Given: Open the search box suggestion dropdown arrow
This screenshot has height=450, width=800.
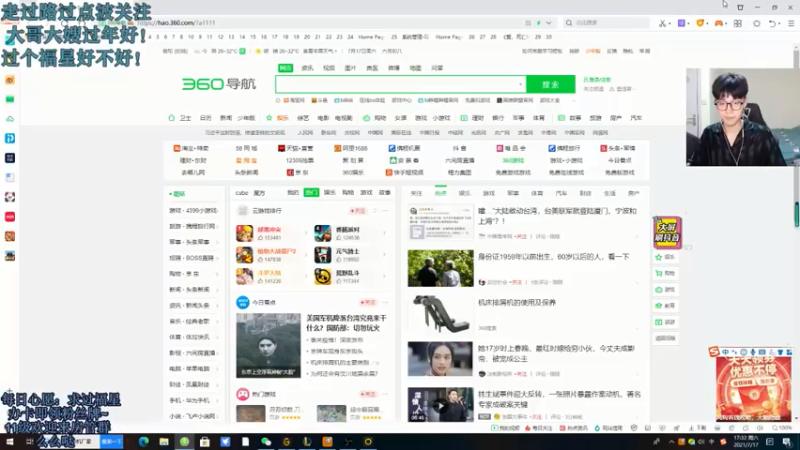Looking at the screenshot, I should click(520, 84).
